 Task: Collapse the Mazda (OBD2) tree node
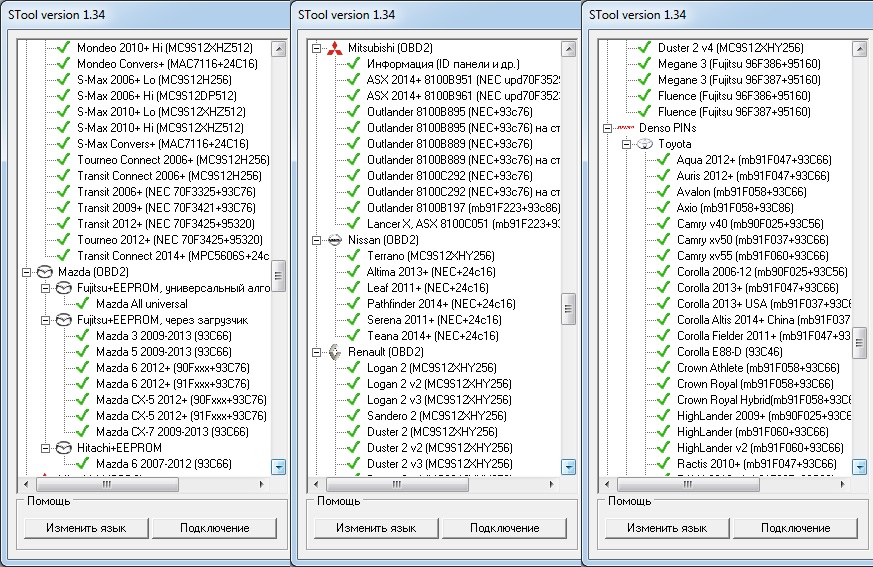pyautogui.click(x=26, y=272)
